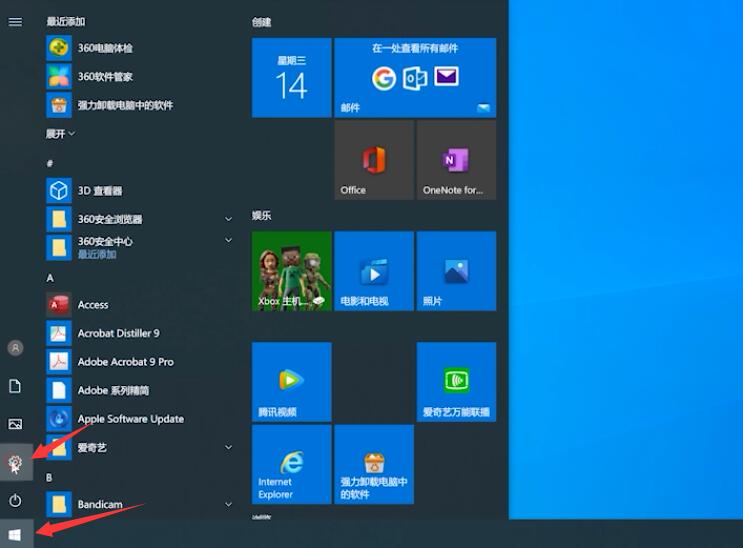
Task: Click the Outlook icon in mail tile
Action: 415,78
